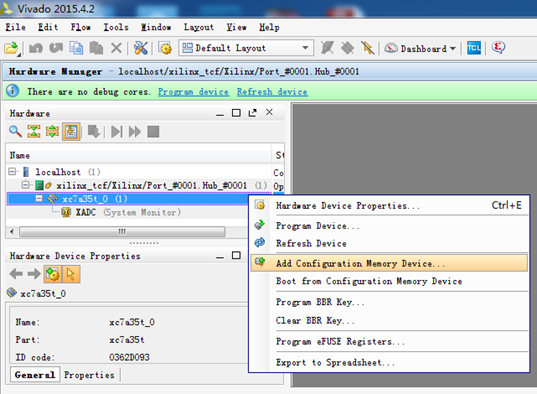Click the Redo arrow in toolbar

point(56,48)
